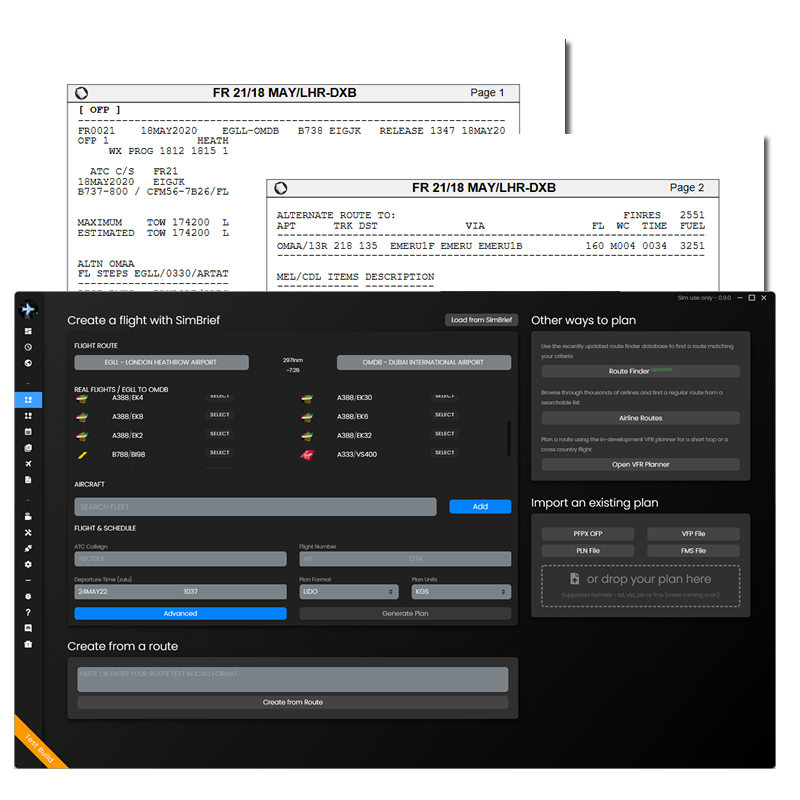The height and width of the screenshot is (800, 800).
Task: Click the drop your plan here zone
Action: click(640, 586)
